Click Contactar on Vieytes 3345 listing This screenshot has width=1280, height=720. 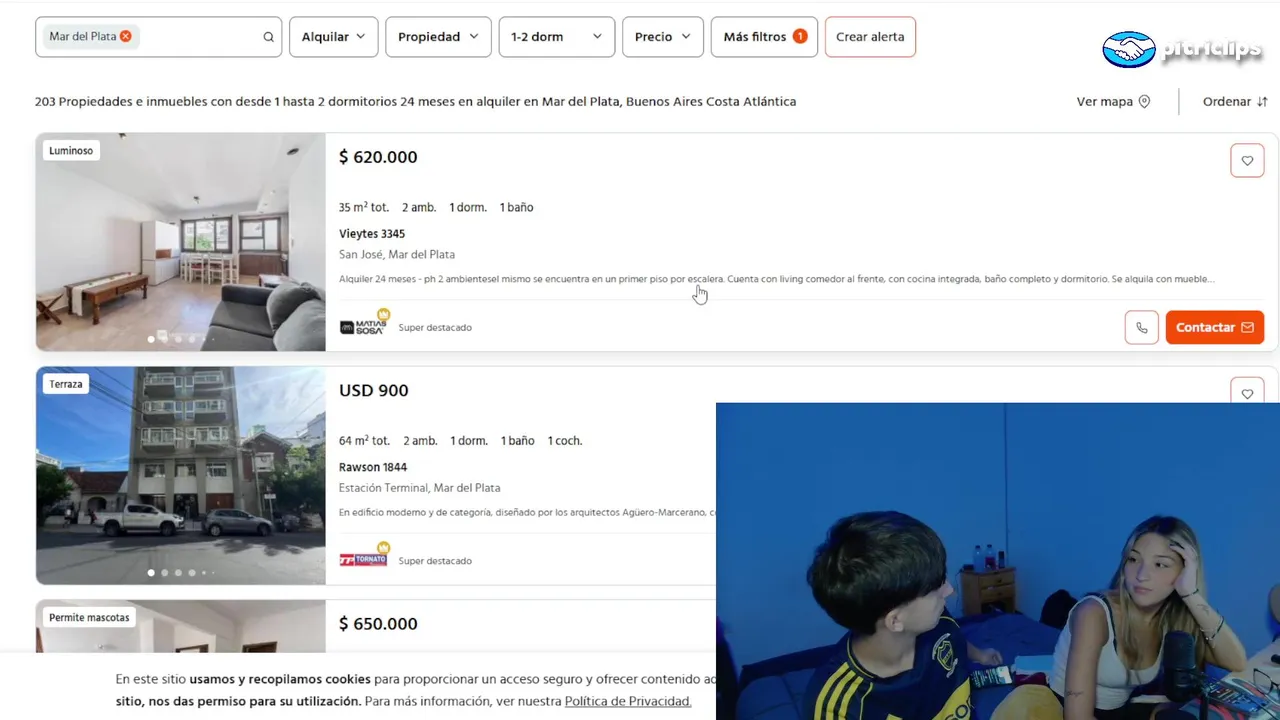click(x=1215, y=327)
